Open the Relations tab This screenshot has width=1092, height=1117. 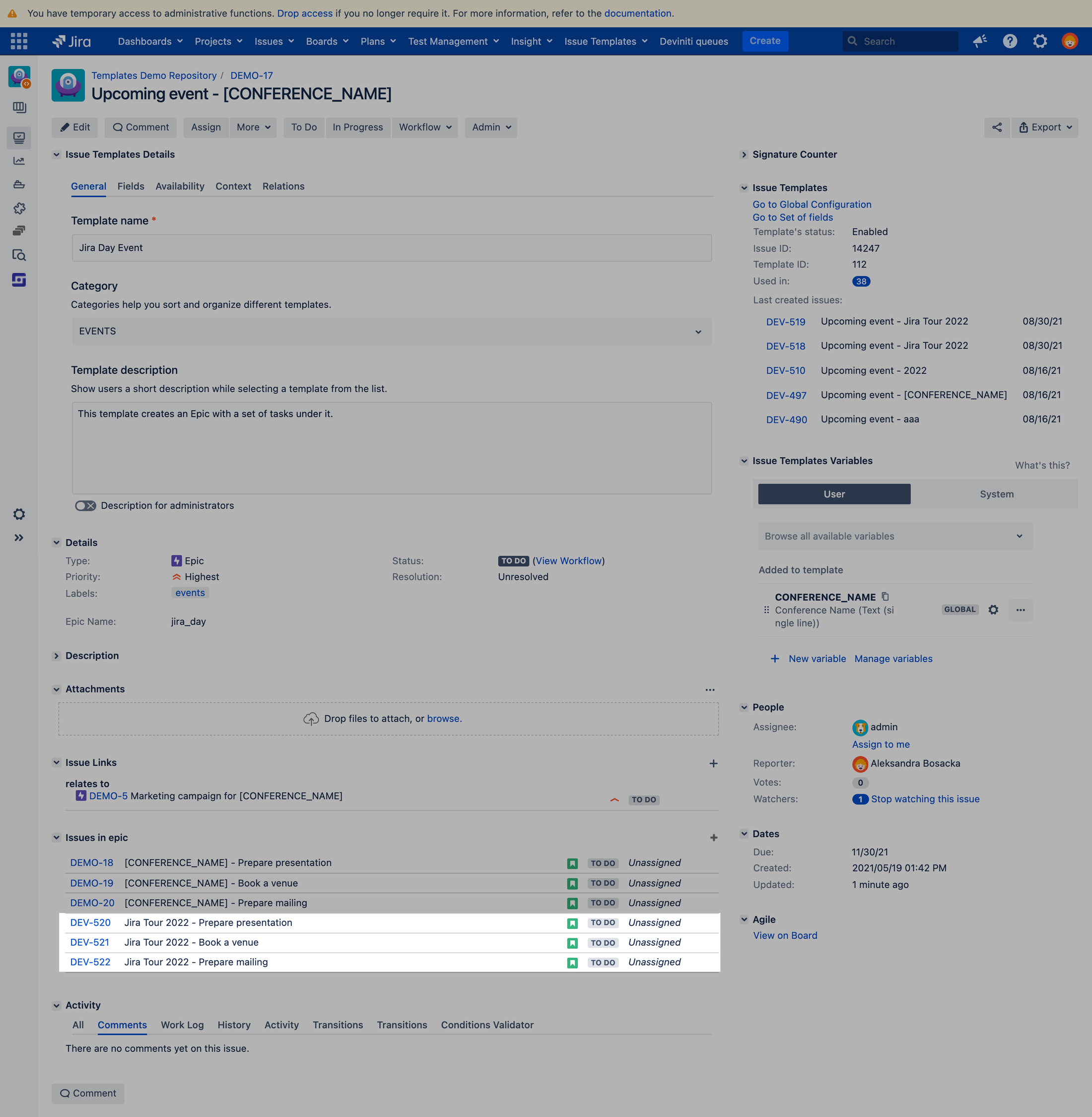point(283,187)
